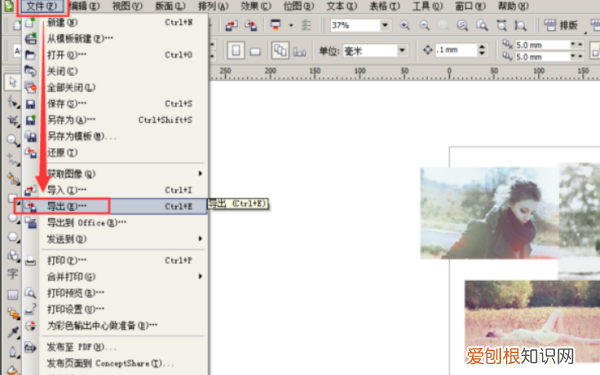Choose 新建 (New) from File menu
600x375 pixels.
(115, 23)
